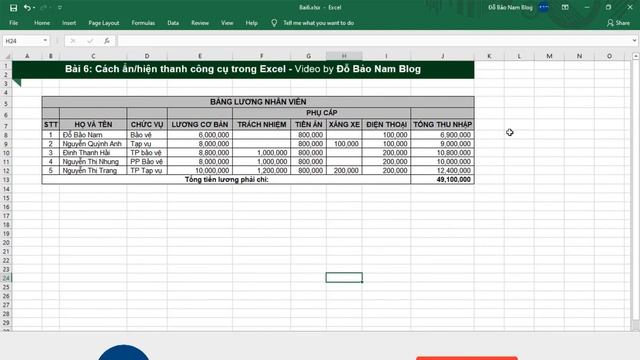Screen dimensions: 640x360
Task: Open the Review tab
Action: click(x=200, y=23)
